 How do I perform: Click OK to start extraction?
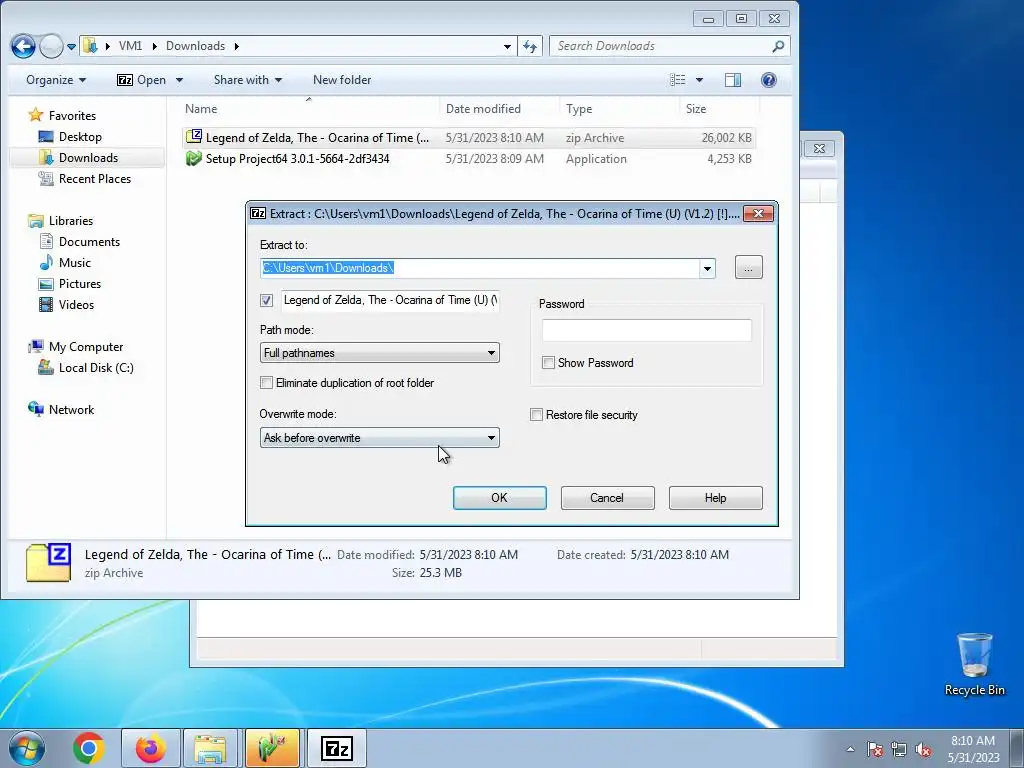click(x=500, y=498)
